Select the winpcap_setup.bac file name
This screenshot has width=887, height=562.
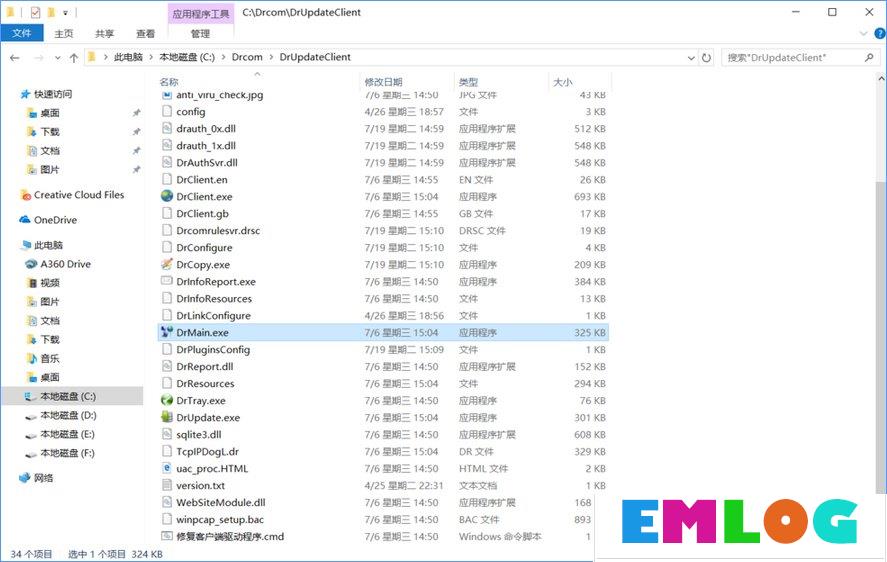tap(220, 519)
